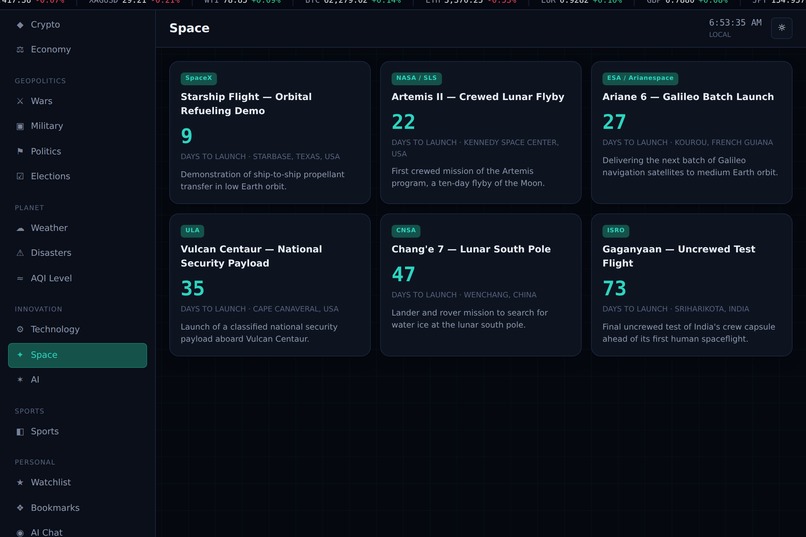Click the ISRO badge on Gaganyaan card
Image resolution: width=806 pixels, height=537 pixels.
pos(615,230)
